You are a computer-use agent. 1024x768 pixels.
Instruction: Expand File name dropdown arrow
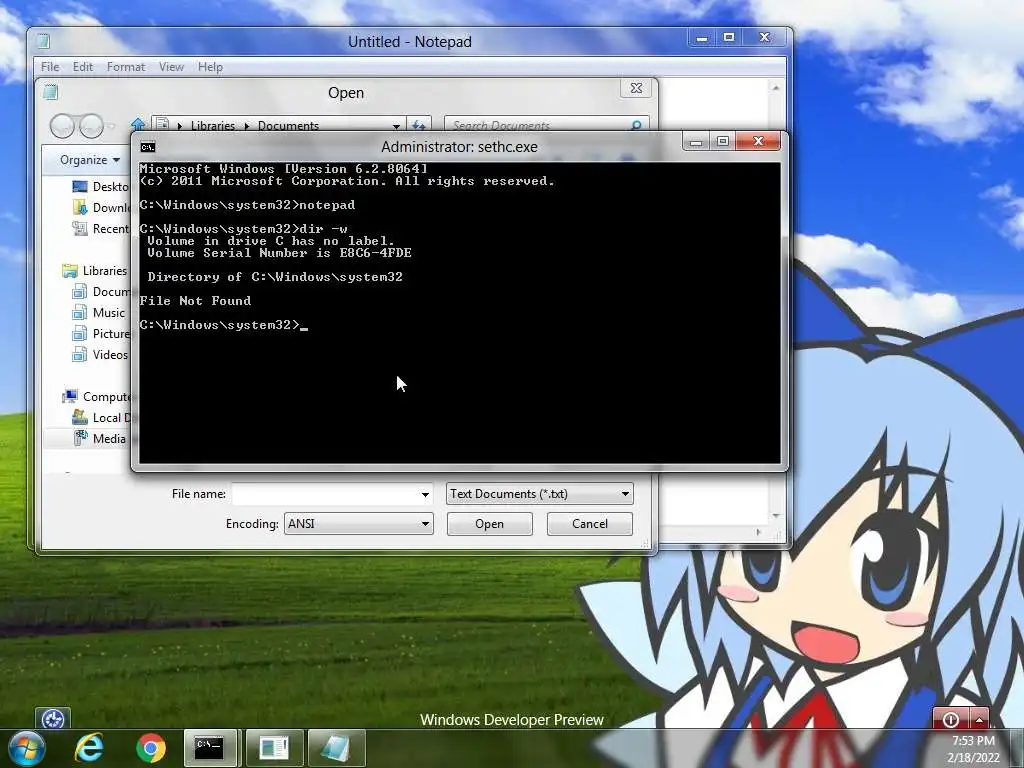(425, 494)
